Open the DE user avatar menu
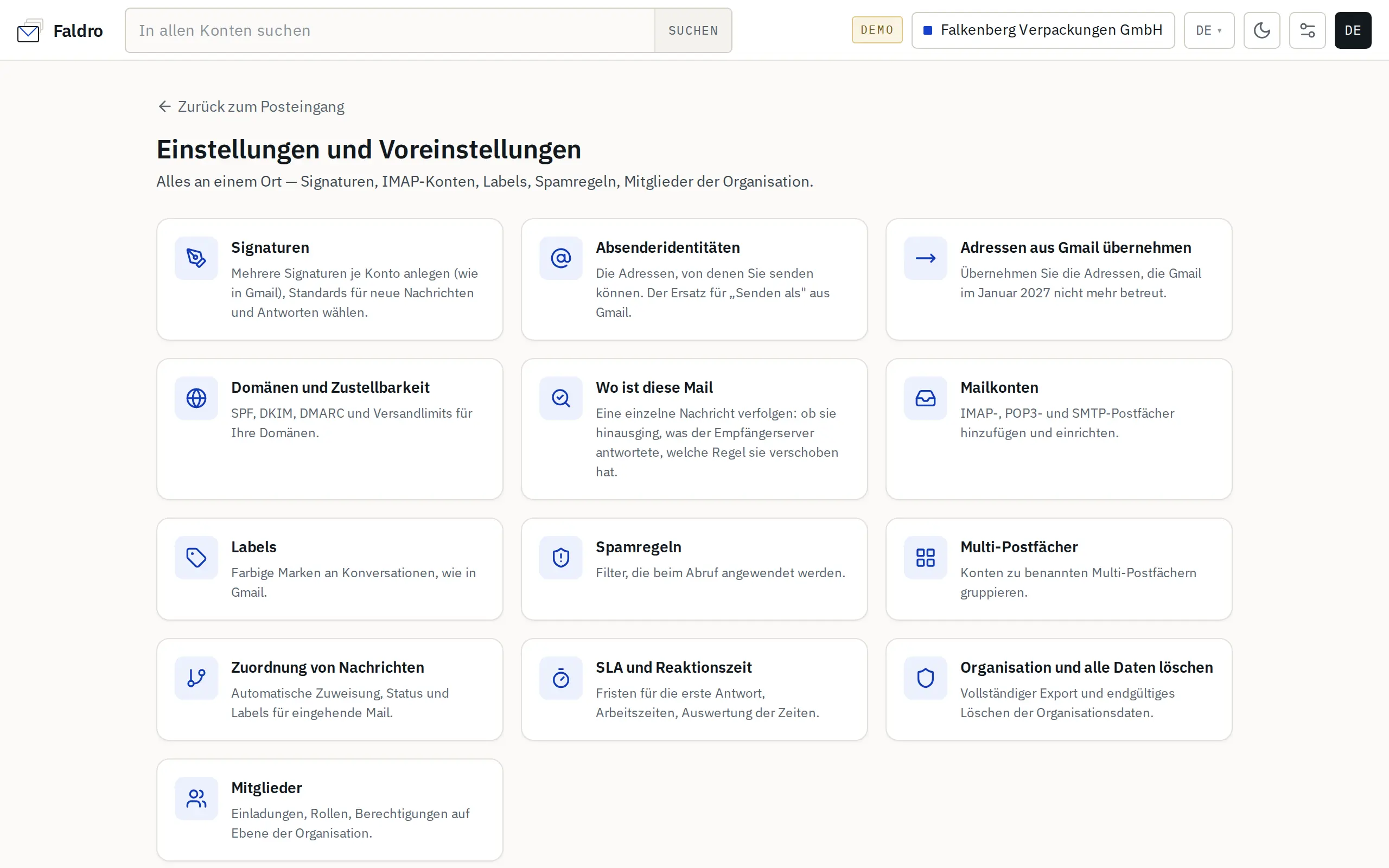The image size is (1389, 868). pos(1353,30)
